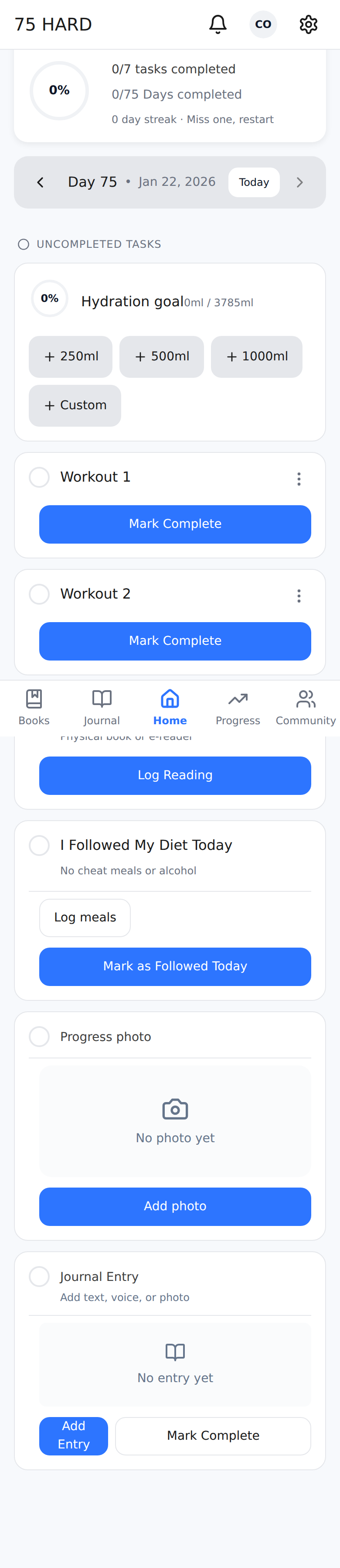Image resolution: width=340 pixels, height=1568 pixels.
Task: Open Progress chart tab
Action: (238, 707)
